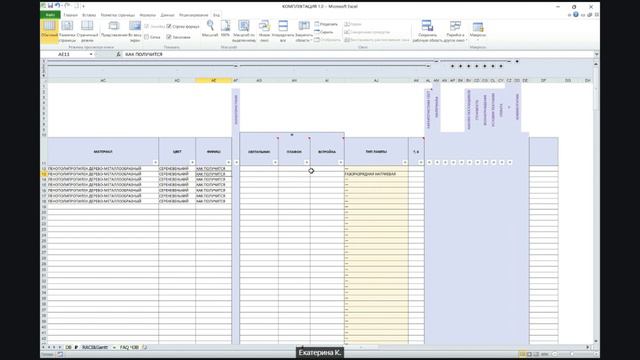
Task: Open filter dropdown for ТИП ЛАМПЫ column
Action: tap(405, 162)
